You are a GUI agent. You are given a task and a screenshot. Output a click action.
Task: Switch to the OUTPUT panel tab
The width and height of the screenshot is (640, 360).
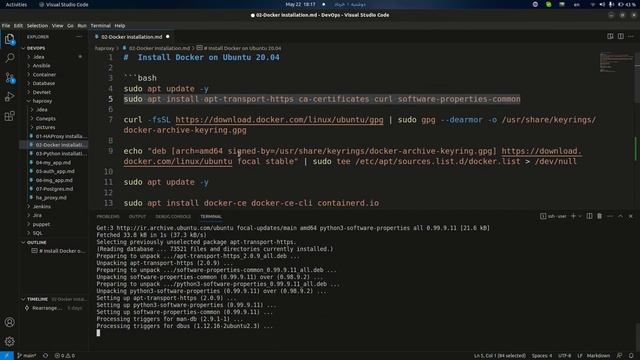[x=137, y=216]
